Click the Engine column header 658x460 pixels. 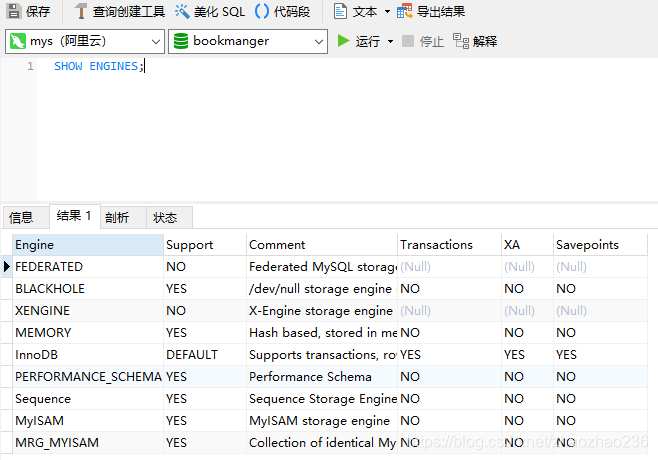coord(88,245)
